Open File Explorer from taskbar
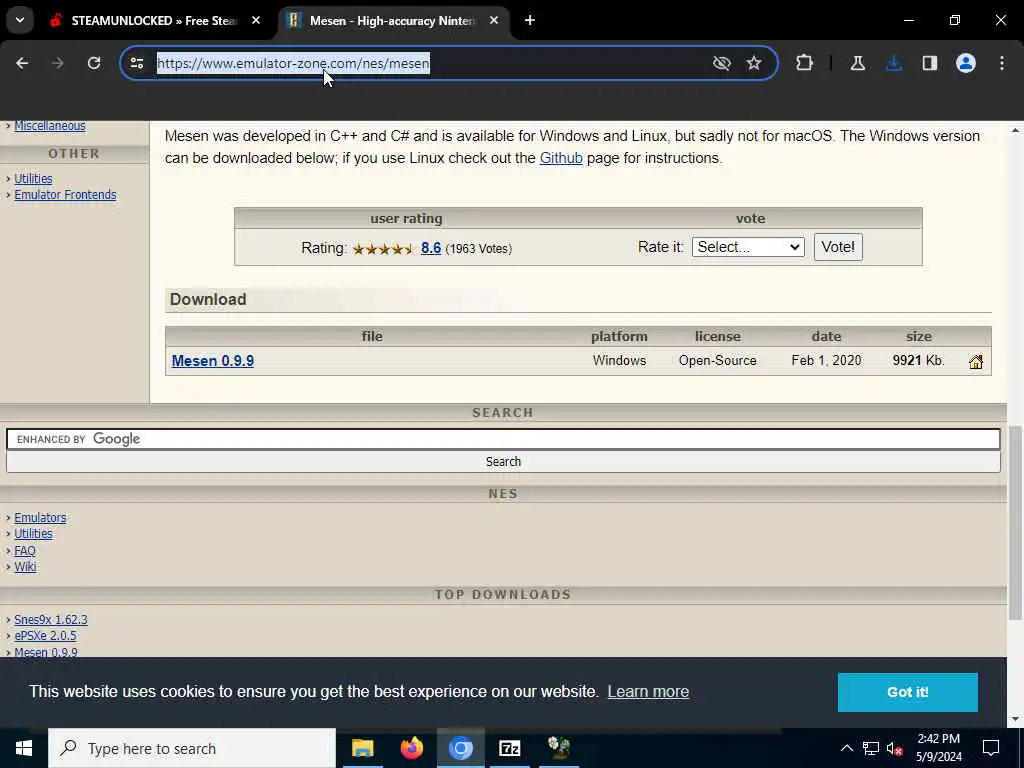The image size is (1024, 768). tap(362, 748)
